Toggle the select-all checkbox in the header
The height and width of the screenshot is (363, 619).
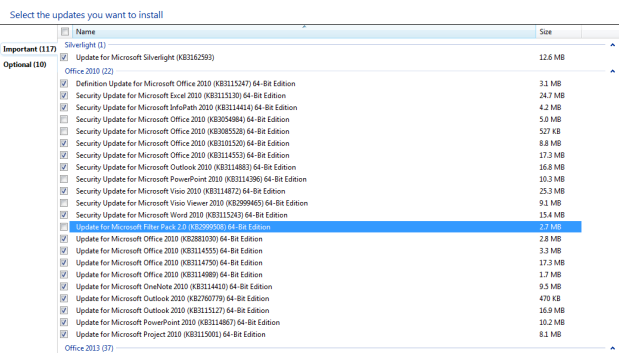[x=65, y=32]
